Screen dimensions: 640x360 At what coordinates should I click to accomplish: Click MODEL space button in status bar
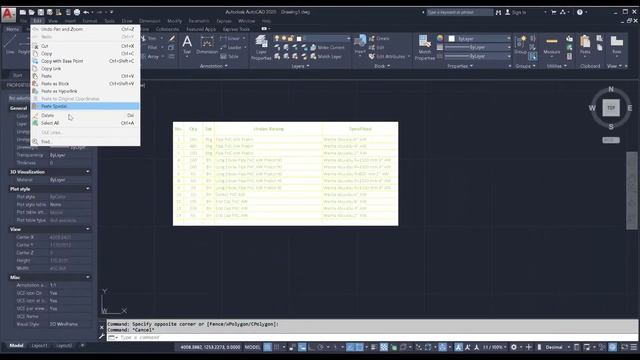coord(252,347)
